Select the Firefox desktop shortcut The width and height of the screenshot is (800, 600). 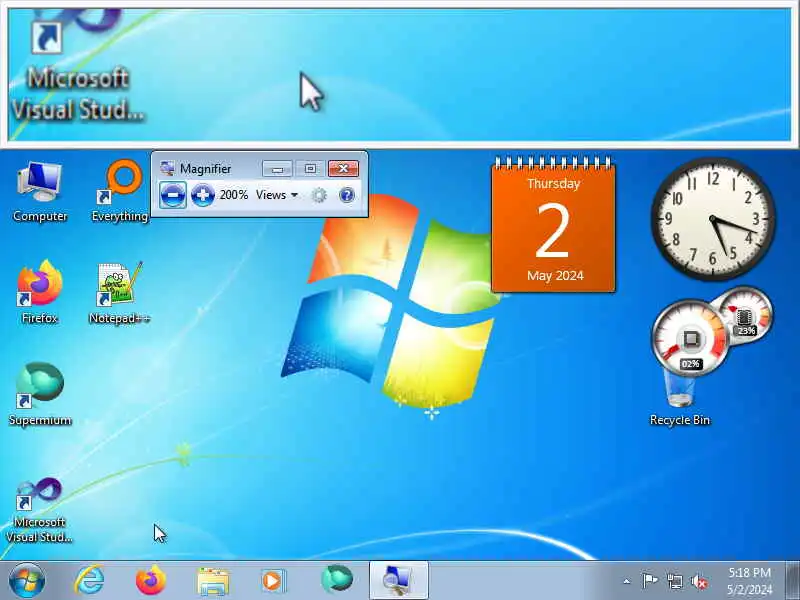point(40,292)
